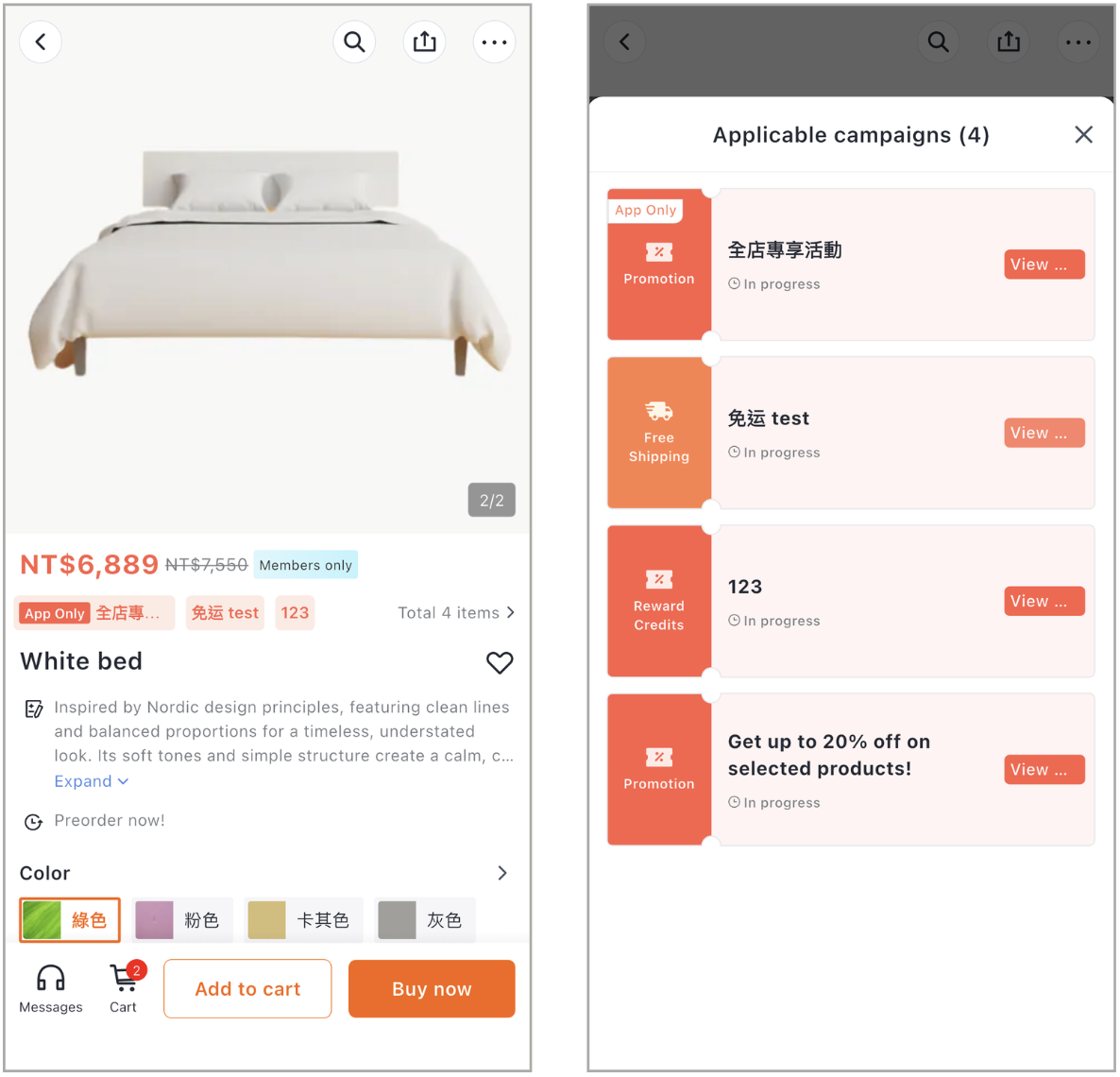Open search from the product page header

coord(354,43)
